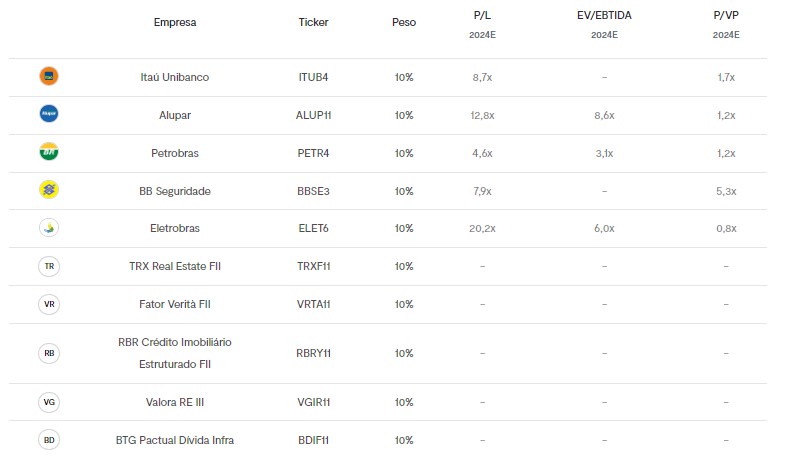This screenshot has height=461, width=802.
Task: Open the PETR4 ticker text
Action: tap(314, 153)
